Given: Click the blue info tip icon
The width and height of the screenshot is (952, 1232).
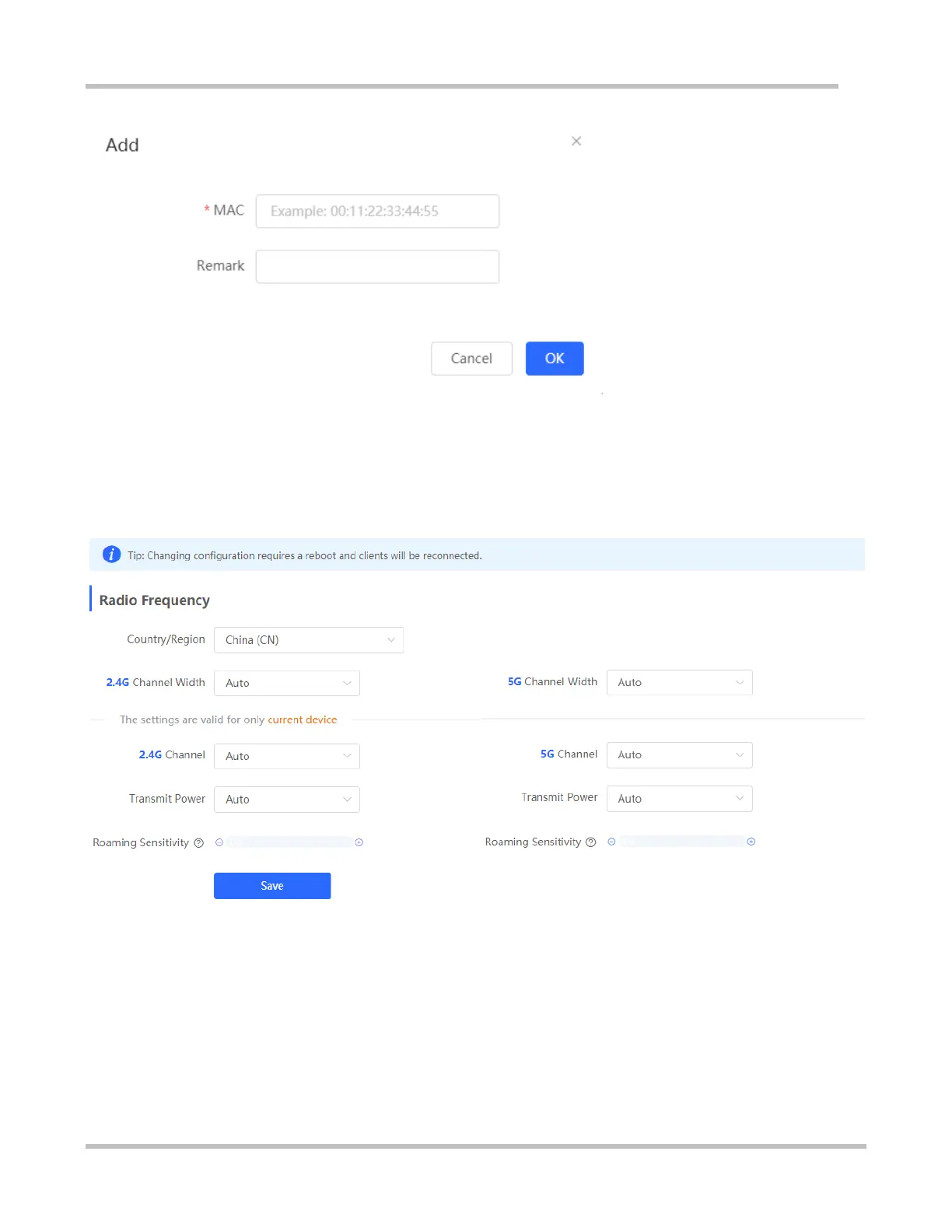Looking at the screenshot, I should click(112, 554).
